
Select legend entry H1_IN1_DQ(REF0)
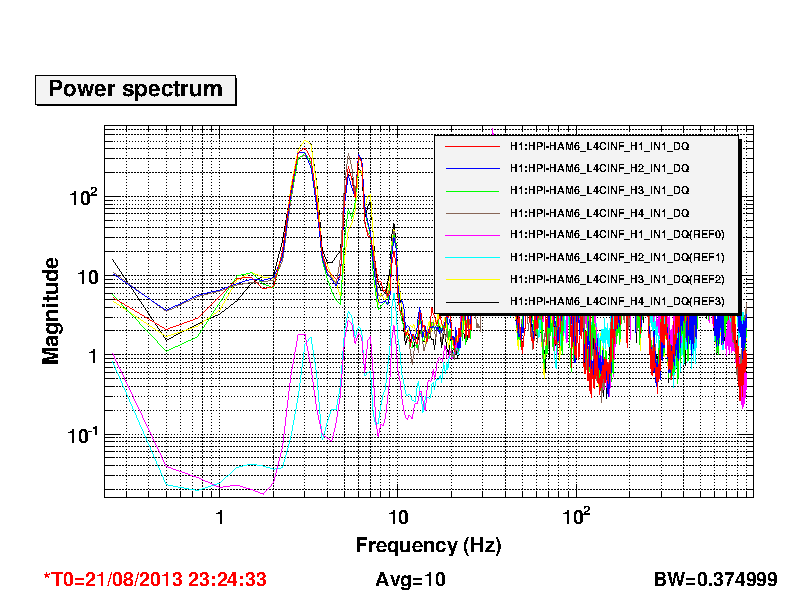click(x=617, y=235)
